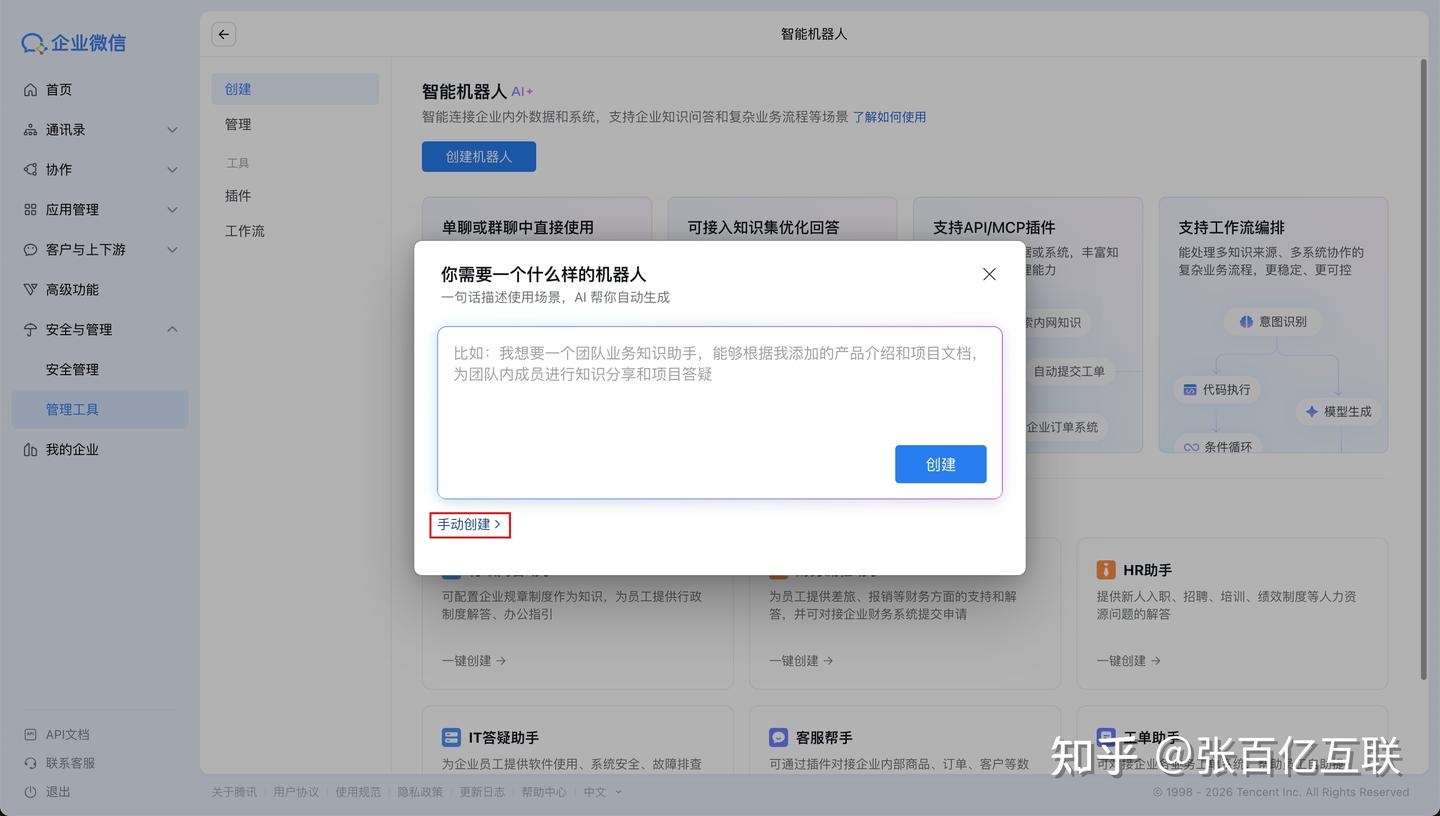Click the 企业微信 logo icon
Screen dimensions: 1440x816
[x=31, y=42]
